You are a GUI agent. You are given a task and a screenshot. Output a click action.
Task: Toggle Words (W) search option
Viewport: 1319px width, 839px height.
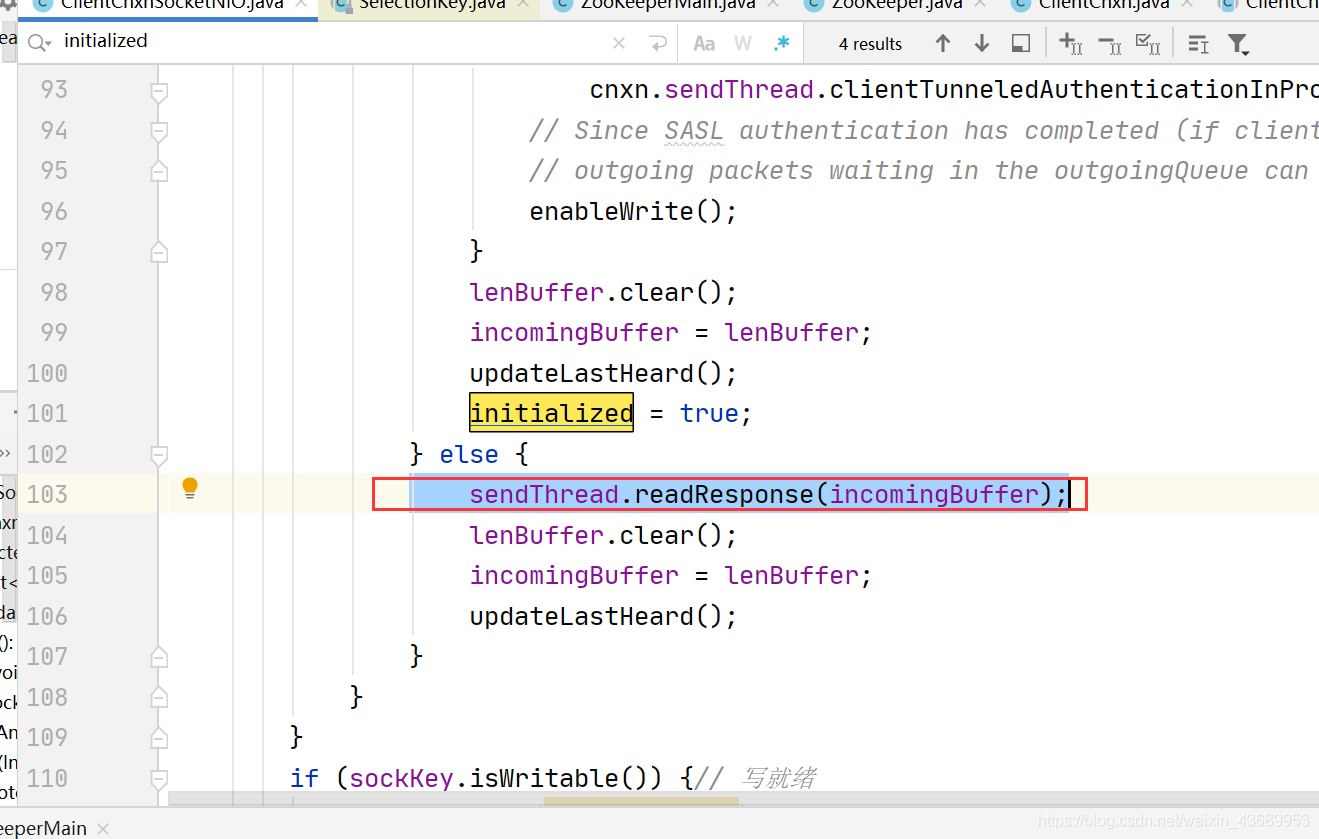pyautogui.click(x=743, y=43)
